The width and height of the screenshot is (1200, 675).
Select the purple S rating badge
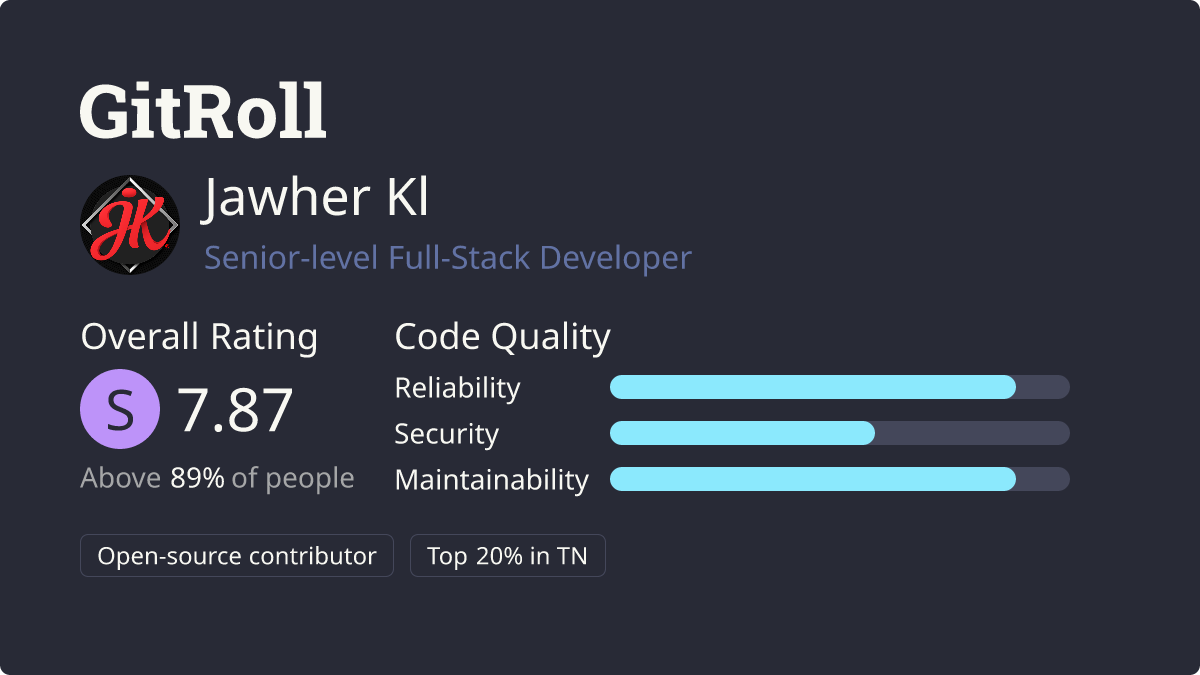pos(120,409)
